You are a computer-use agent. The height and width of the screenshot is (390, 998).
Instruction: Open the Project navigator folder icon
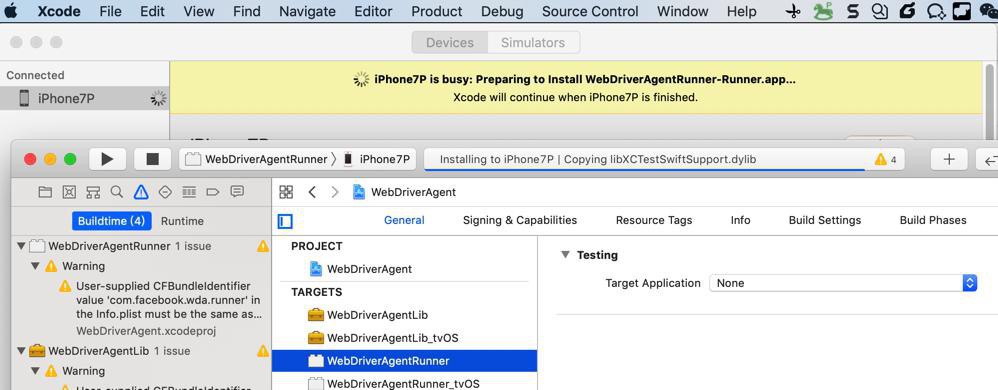[x=45, y=192]
